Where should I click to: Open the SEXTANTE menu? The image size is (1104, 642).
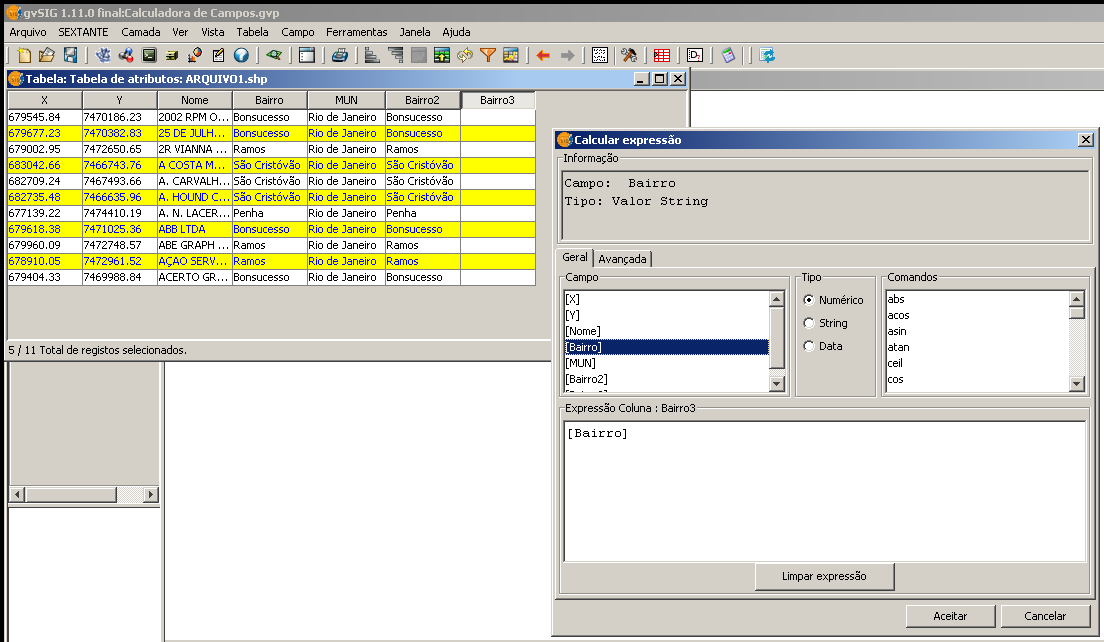click(83, 32)
